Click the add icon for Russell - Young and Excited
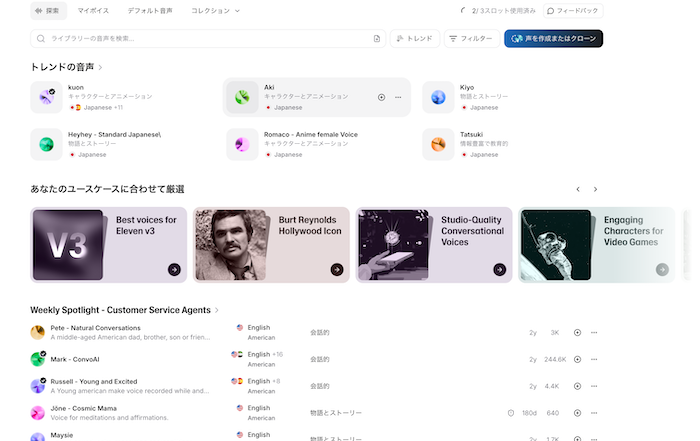The image size is (700, 441). click(x=577, y=386)
